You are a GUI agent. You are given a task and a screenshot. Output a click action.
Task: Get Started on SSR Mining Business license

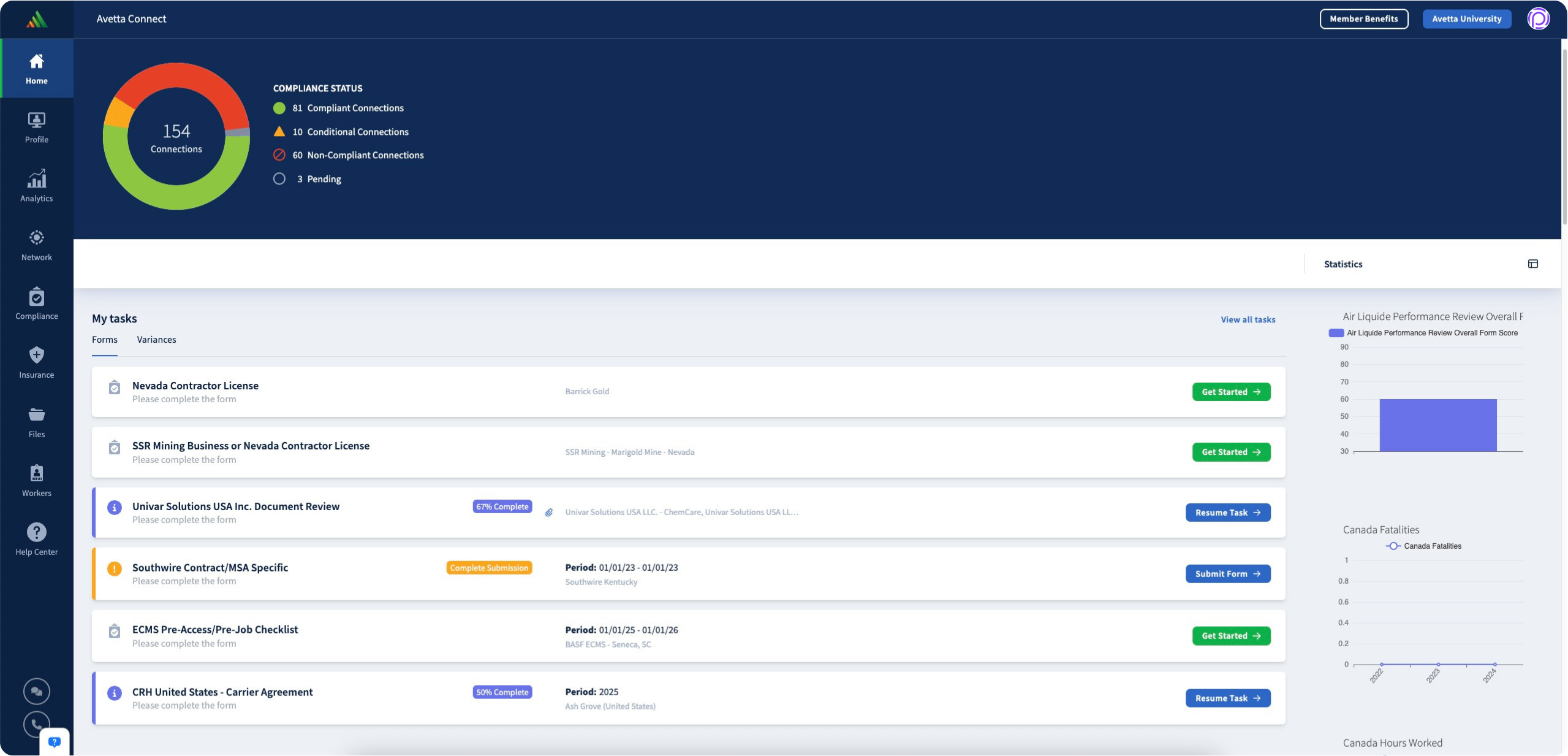[1232, 452]
